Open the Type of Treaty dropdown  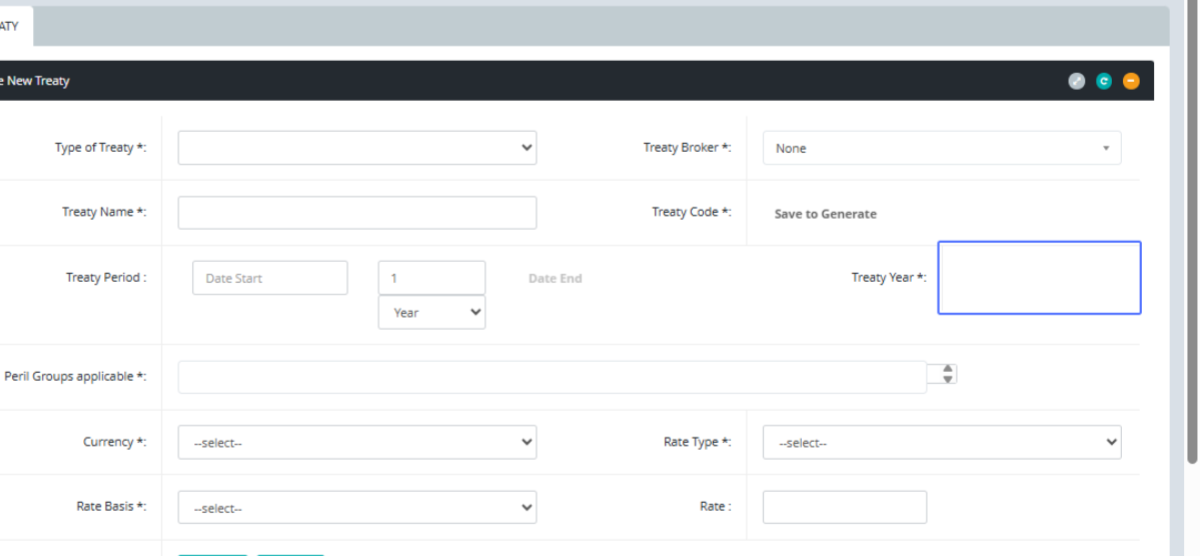click(x=357, y=148)
